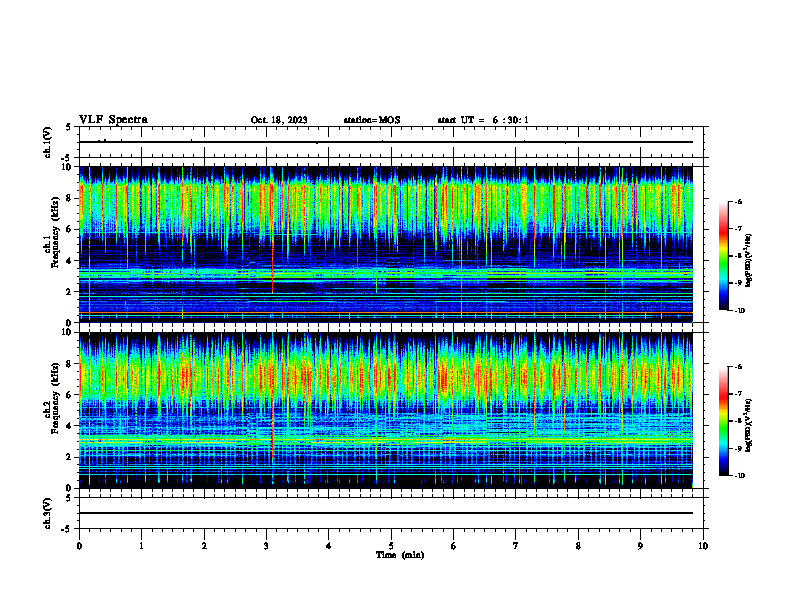The height and width of the screenshot is (612, 792).
Task: Click the "start UT = 6 :30: 1" text
Action: pos(483,120)
